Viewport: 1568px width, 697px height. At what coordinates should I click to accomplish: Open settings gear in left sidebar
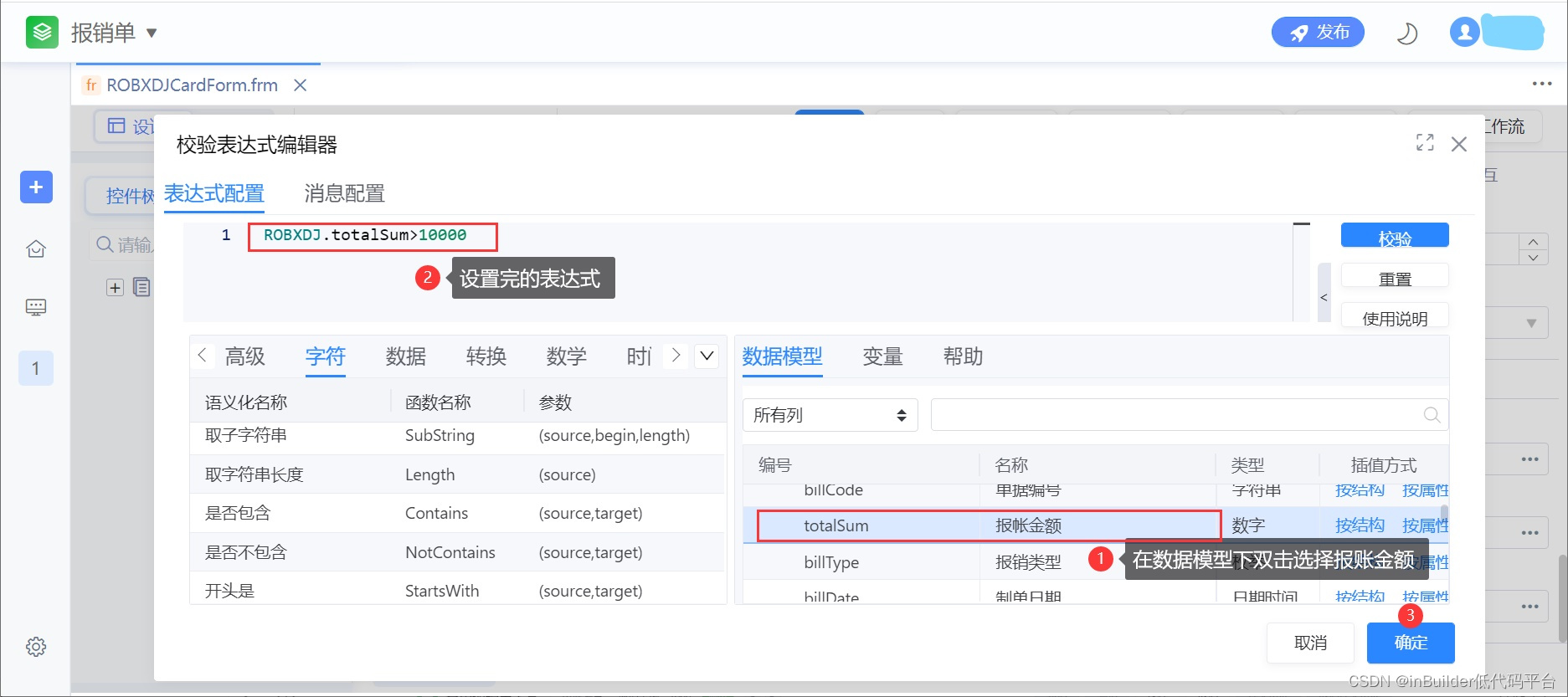(x=36, y=647)
